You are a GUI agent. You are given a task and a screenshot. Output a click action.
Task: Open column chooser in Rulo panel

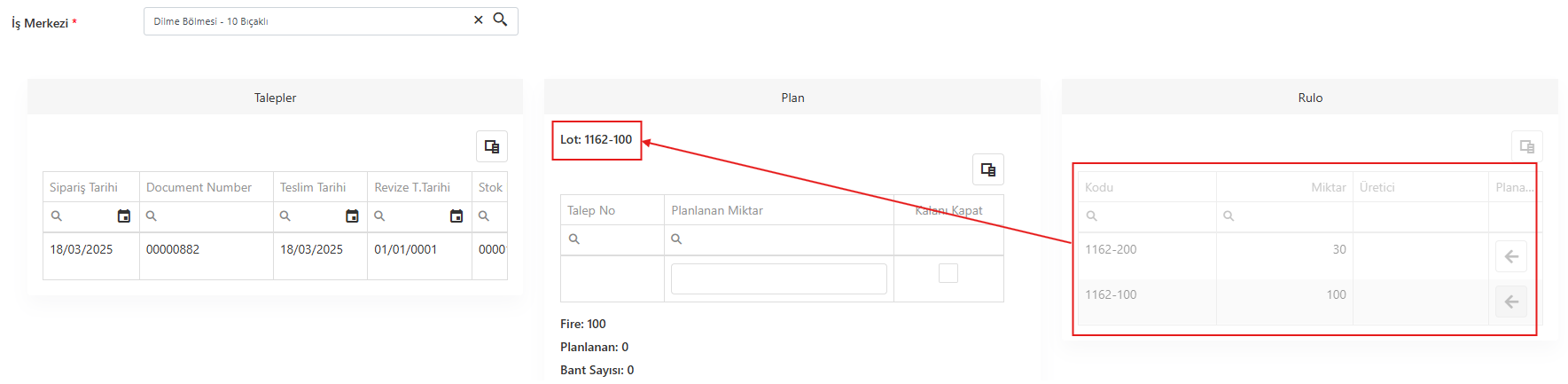1527,146
